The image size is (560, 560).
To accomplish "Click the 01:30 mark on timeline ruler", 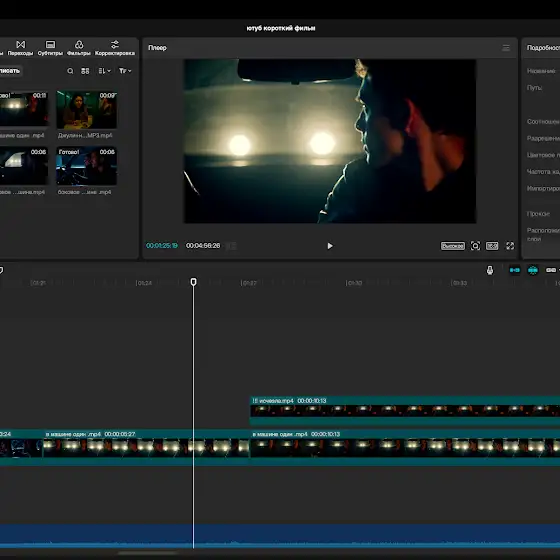I will tap(354, 283).
